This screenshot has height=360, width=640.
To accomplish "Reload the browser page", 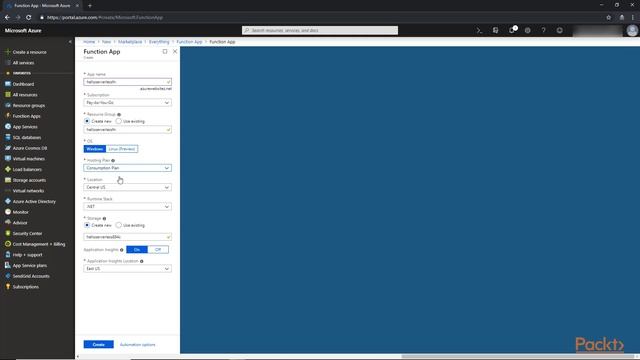I will point(29,18).
